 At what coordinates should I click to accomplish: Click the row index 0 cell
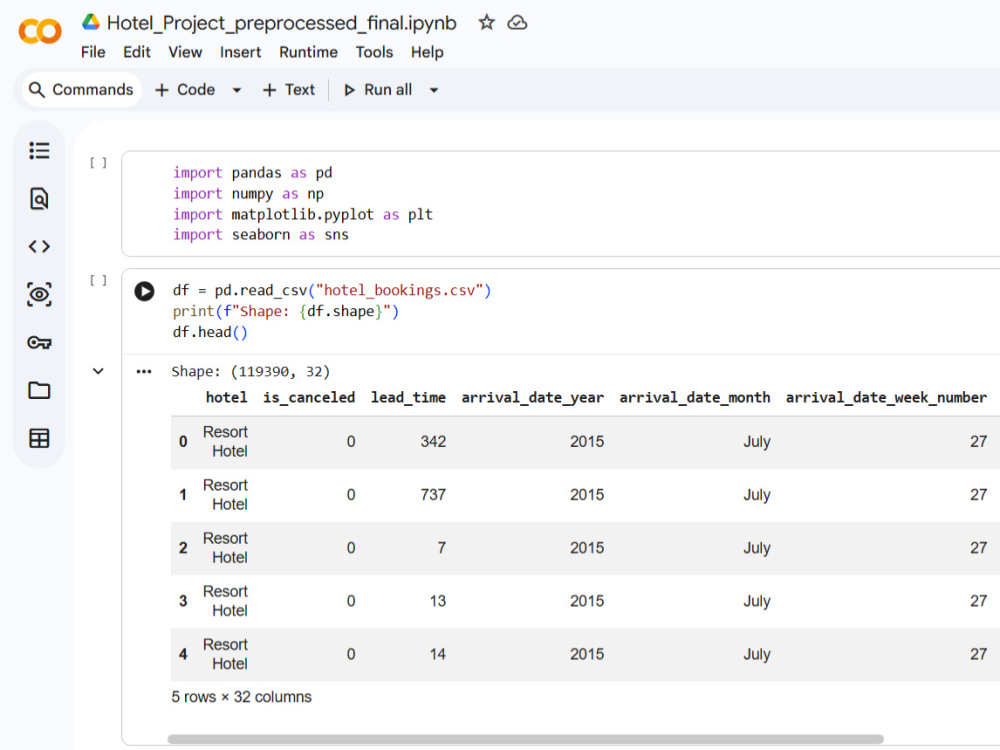pos(183,442)
